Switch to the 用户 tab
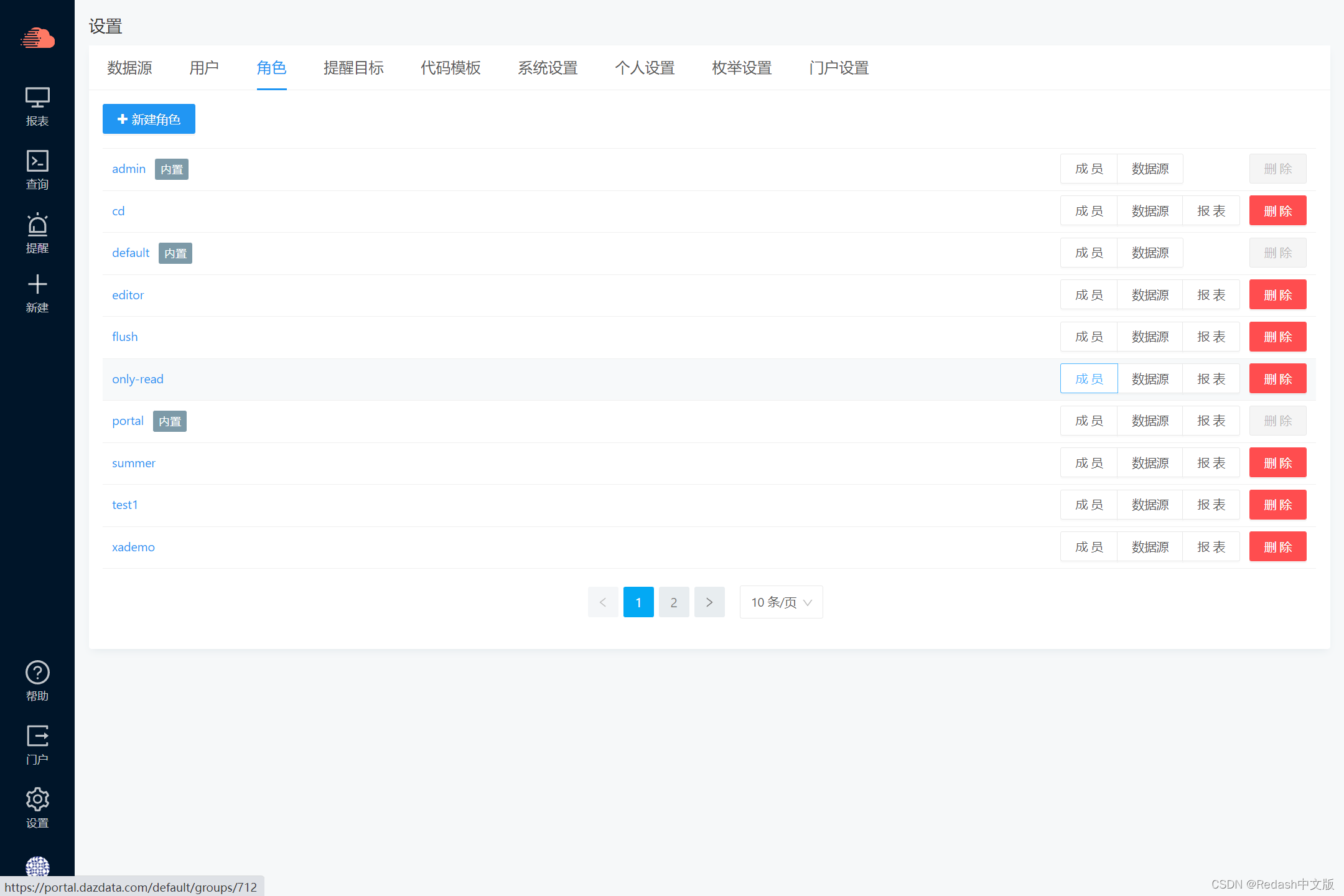 click(x=204, y=68)
